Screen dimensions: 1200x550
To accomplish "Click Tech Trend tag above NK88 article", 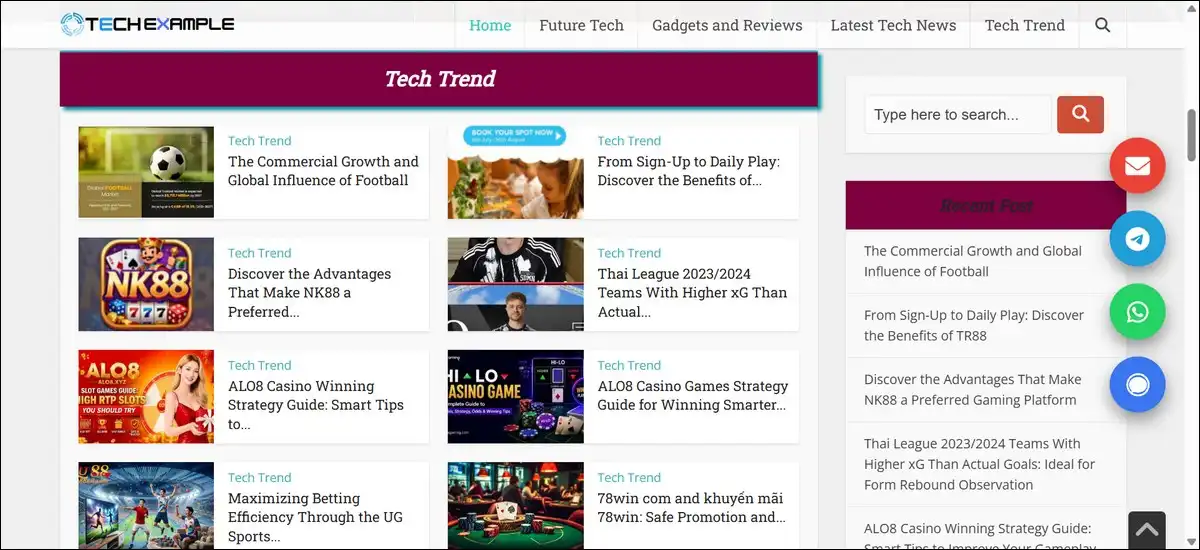I will [x=259, y=253].
